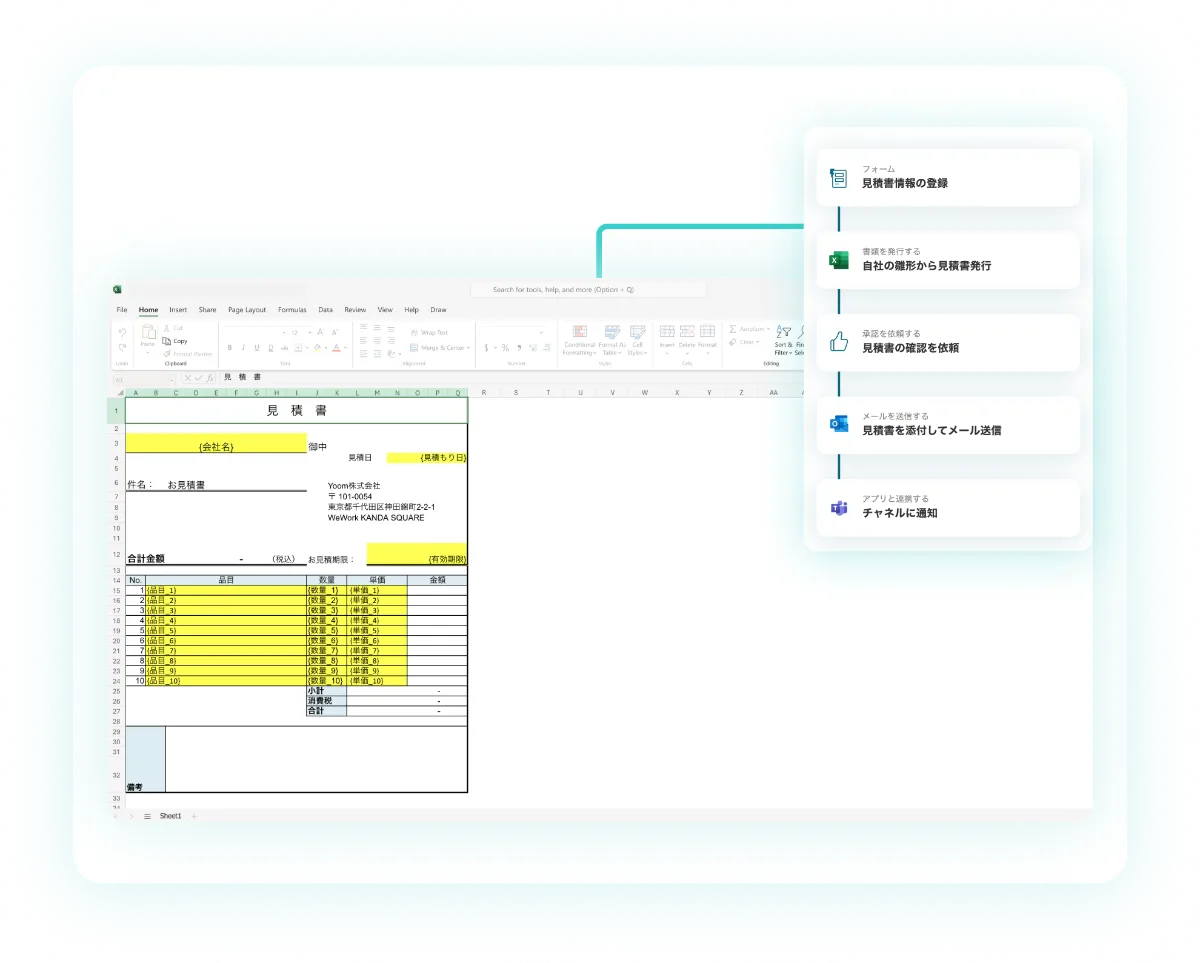The height and width of the screenshot is (963, 1200).
Task: Click the Excel app logo icon
Action: point(118,289)
